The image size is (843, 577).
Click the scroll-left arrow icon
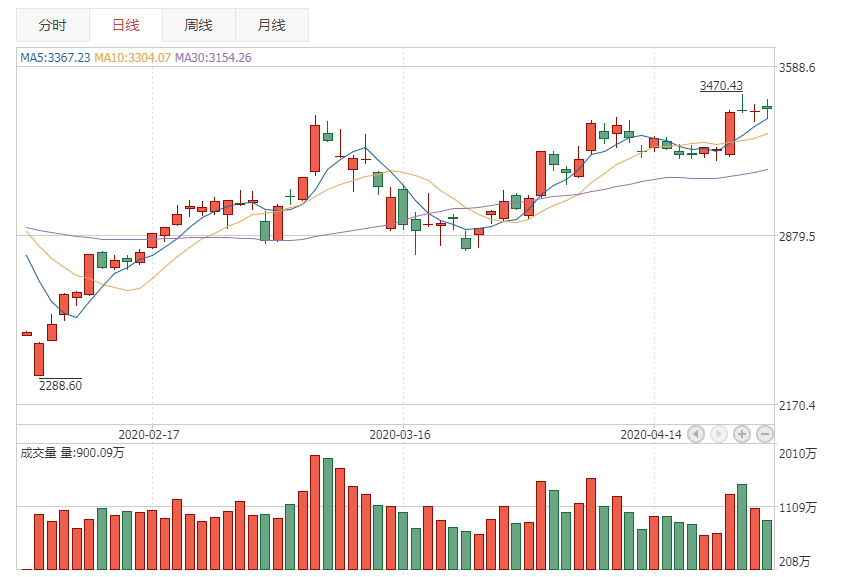[x=696, y=433]
